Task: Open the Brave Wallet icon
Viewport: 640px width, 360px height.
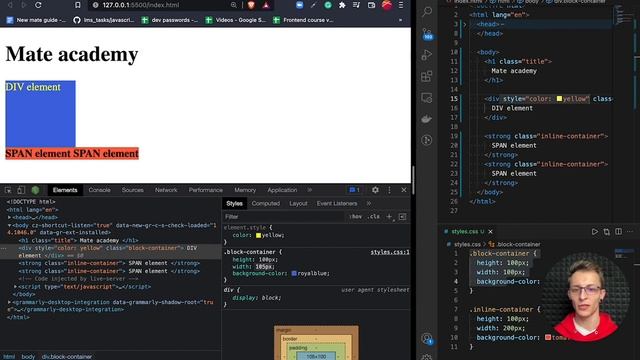Action: click(371, 5)
